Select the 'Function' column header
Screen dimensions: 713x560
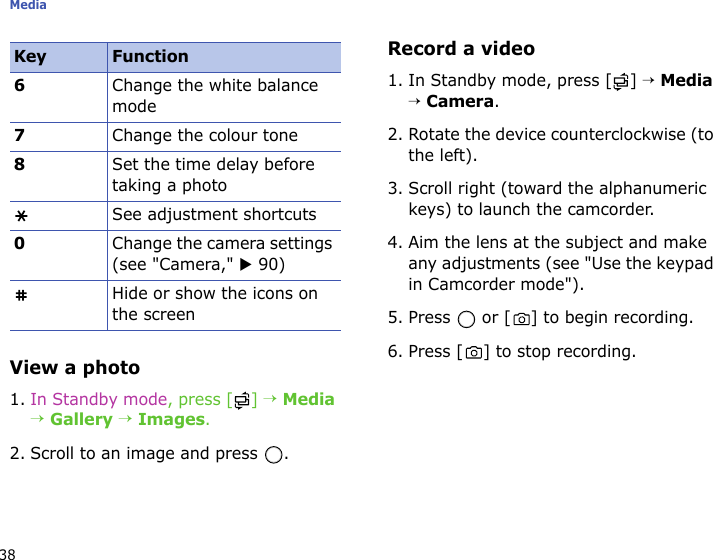[x=150, y=57]
